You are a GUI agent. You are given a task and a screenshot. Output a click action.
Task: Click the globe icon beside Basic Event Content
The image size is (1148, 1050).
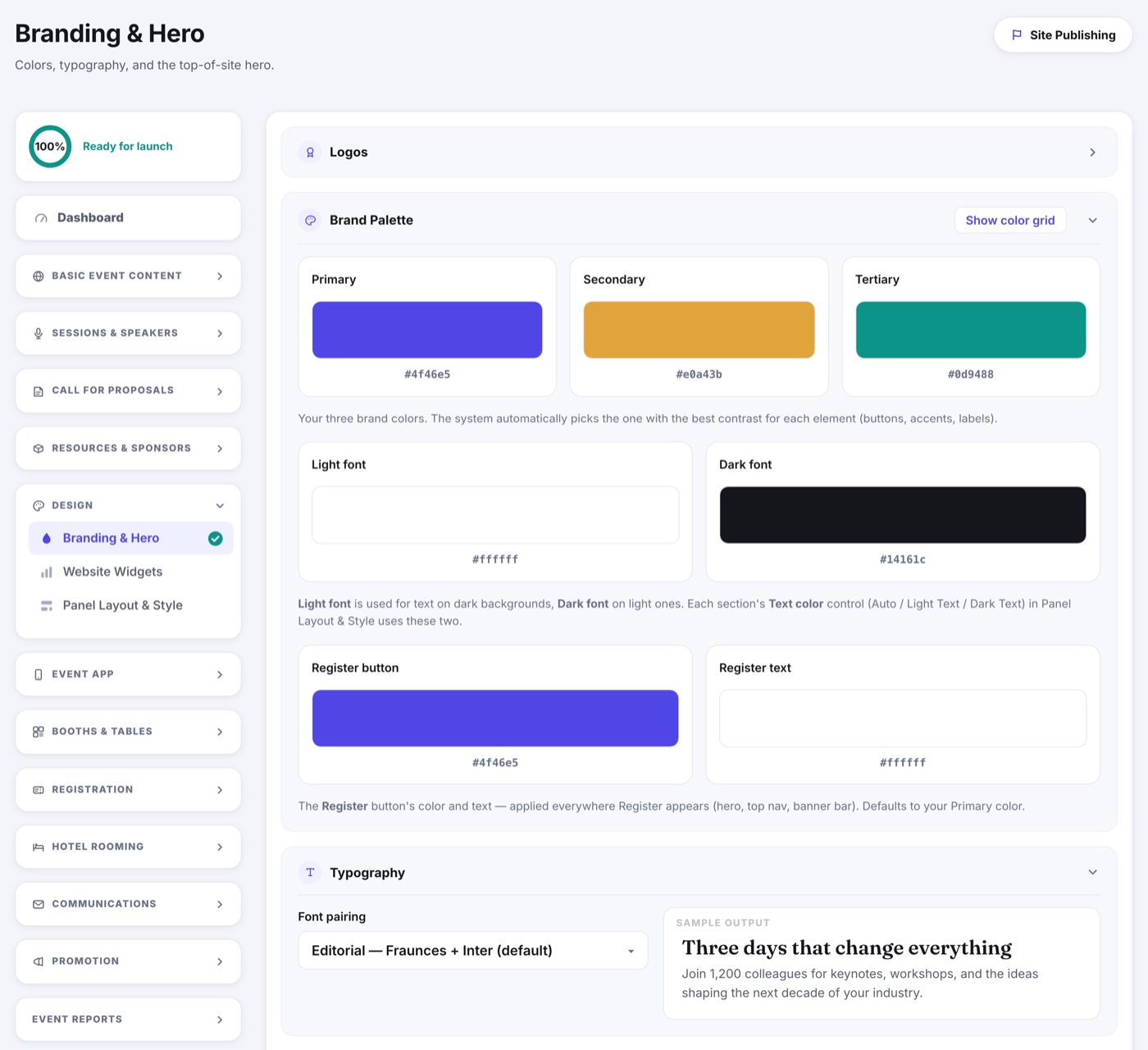[39, 276]
